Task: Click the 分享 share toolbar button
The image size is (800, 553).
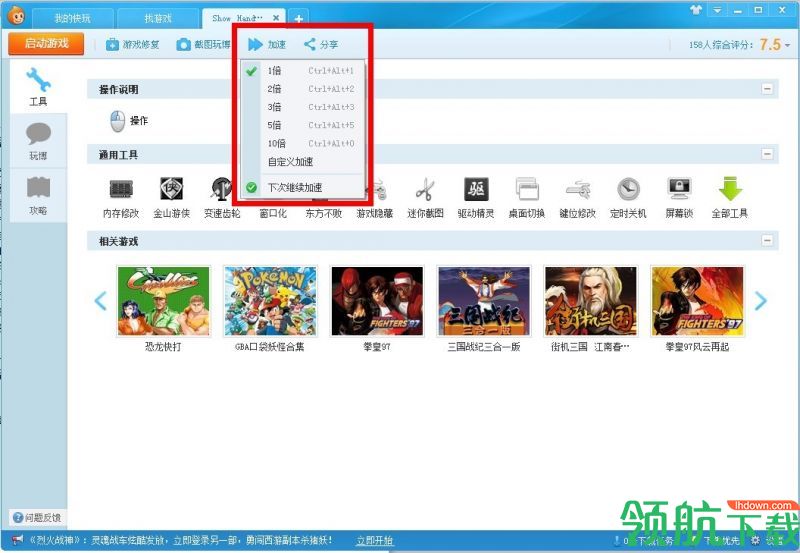Action: pyautogui.click(x=321, y=45)
